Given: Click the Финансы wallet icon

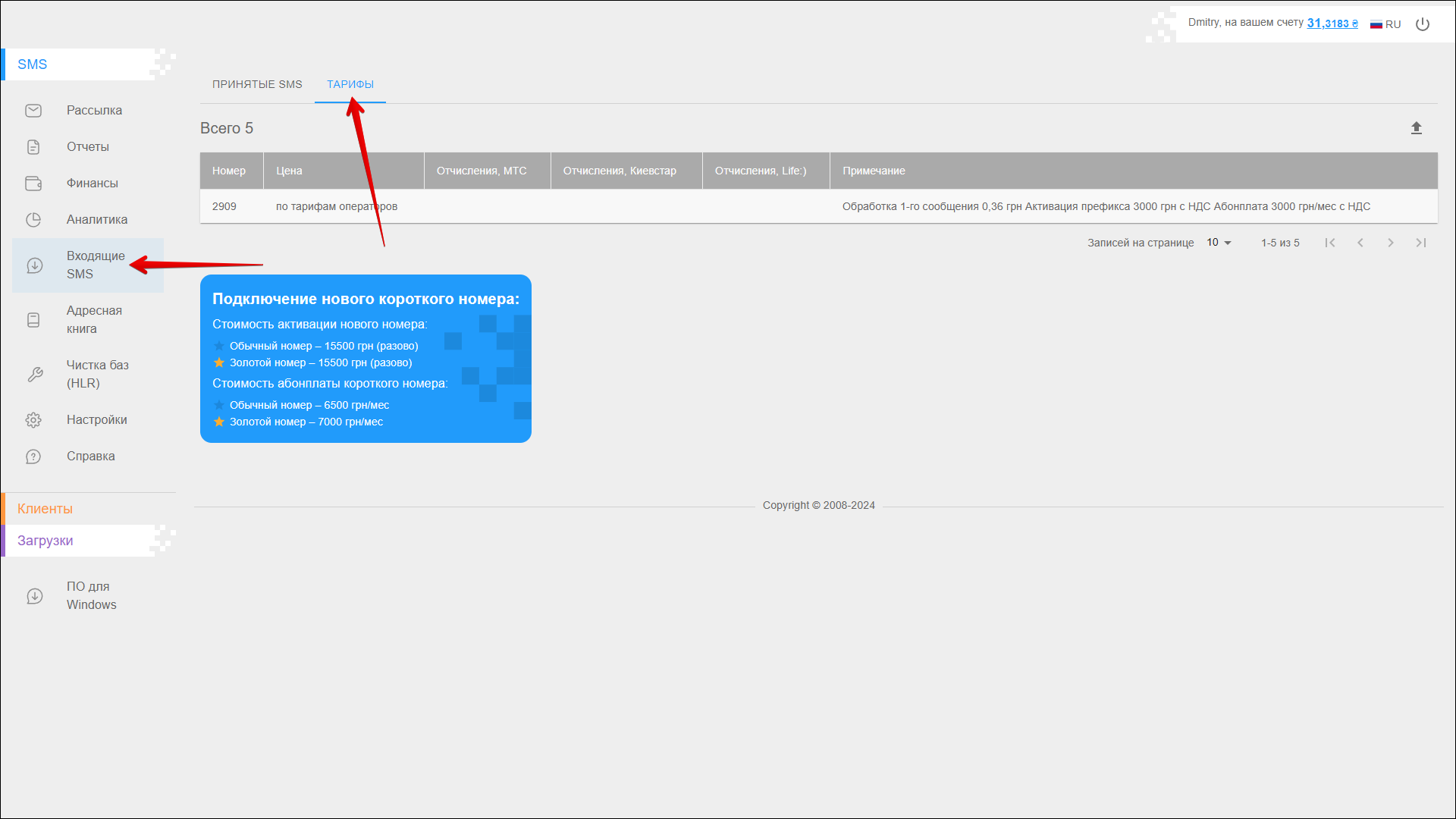Looking at the screenshot, I should click(x=33, y=184).
